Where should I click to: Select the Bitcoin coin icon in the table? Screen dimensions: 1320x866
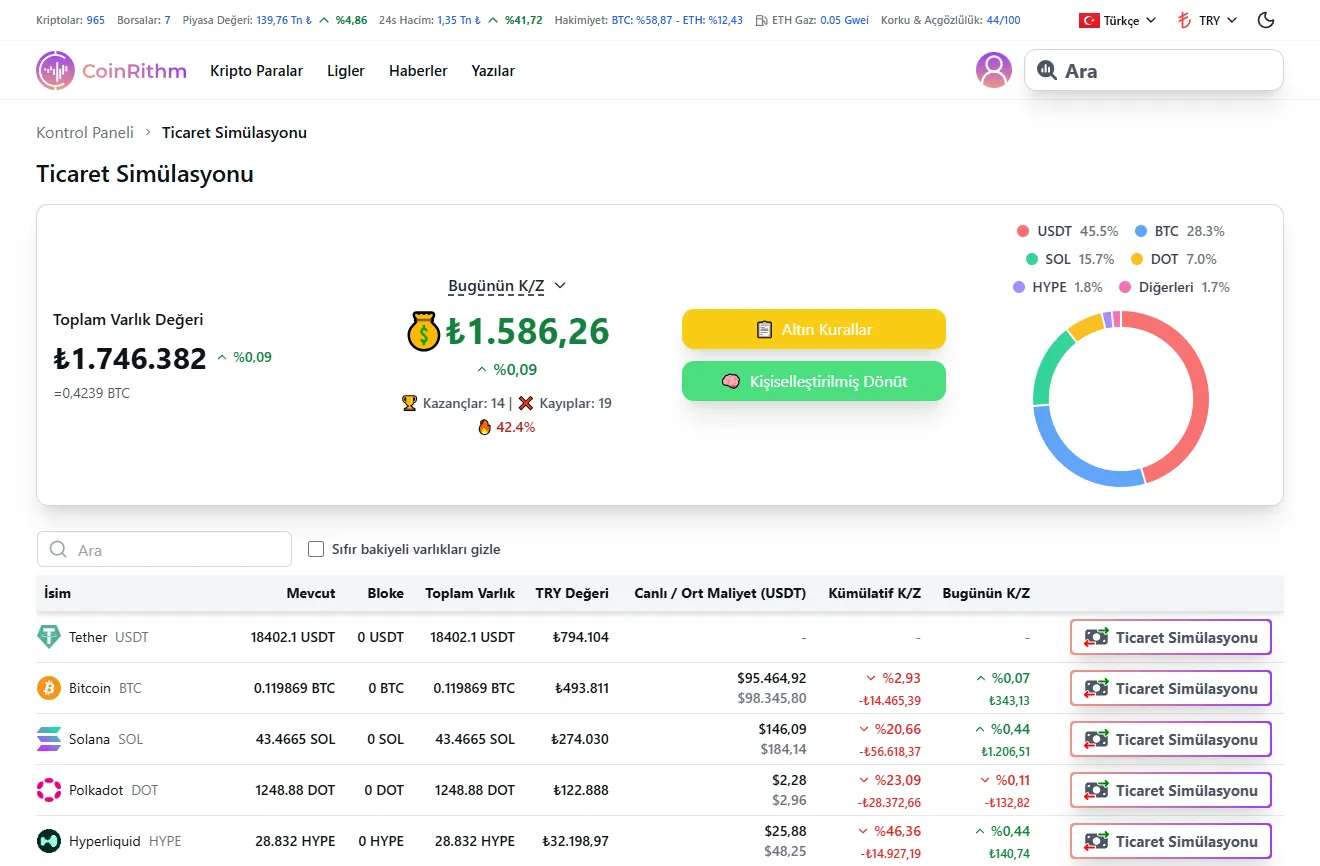click(x=50, y=687)
